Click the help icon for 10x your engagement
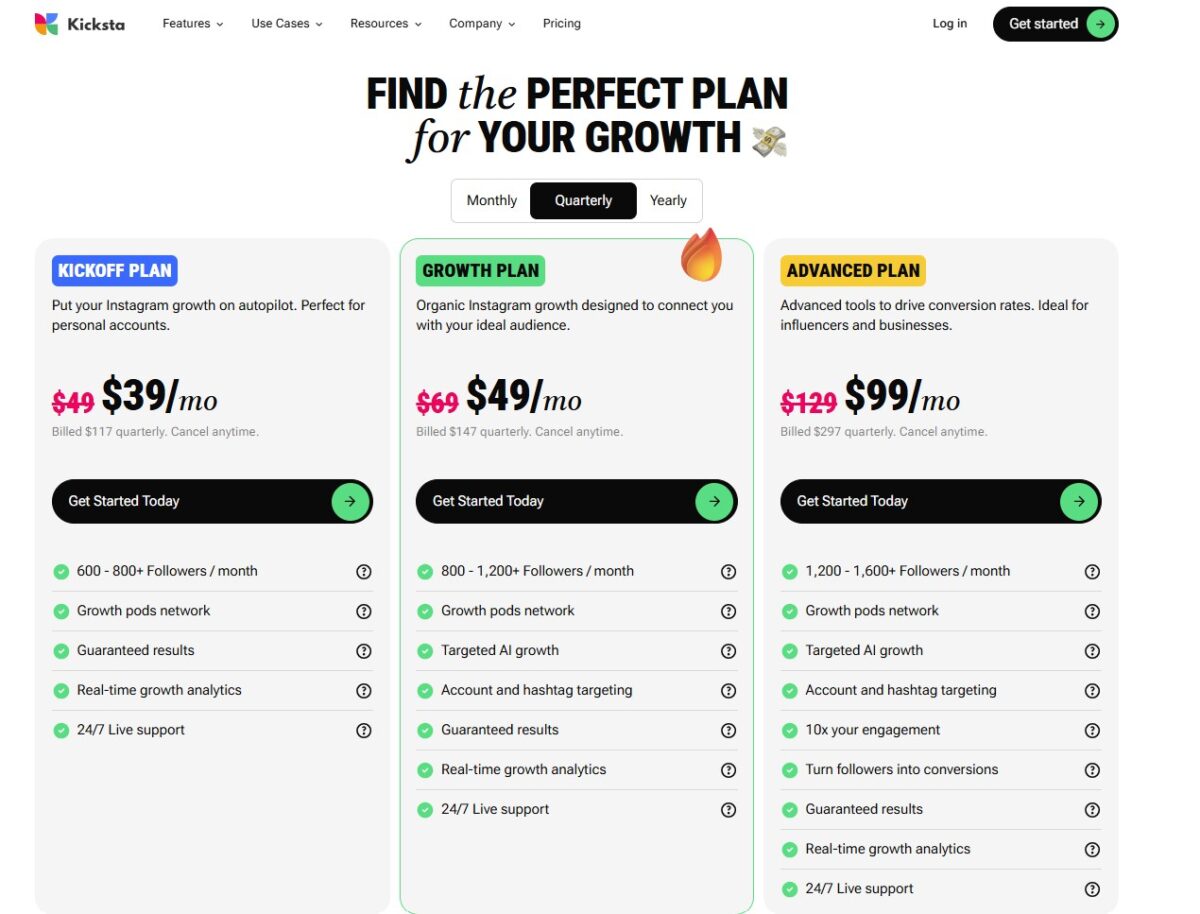Screen dimensions: 1200x914 click(x=1092, y=730)
